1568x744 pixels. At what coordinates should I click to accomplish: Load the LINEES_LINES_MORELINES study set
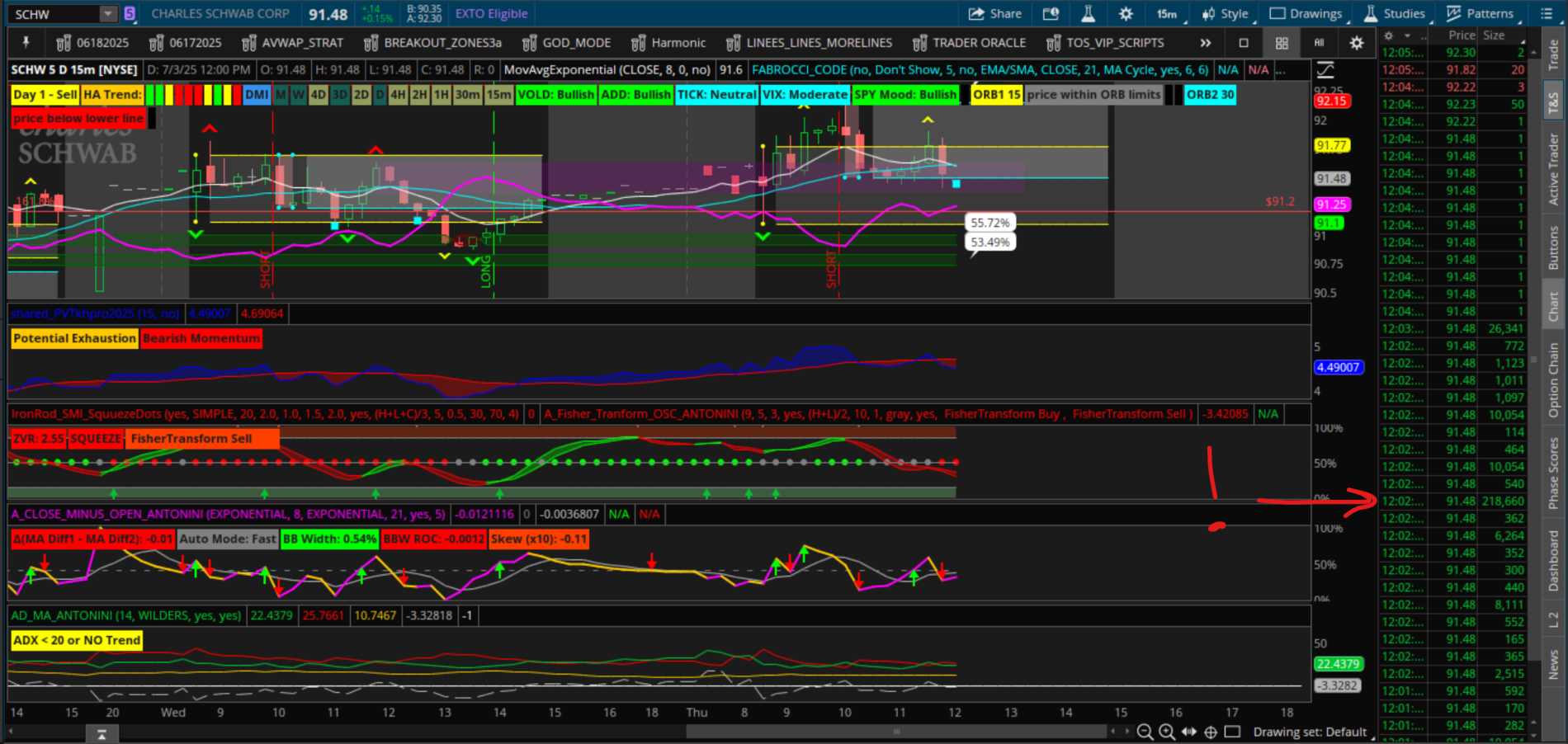pos(810,43)
